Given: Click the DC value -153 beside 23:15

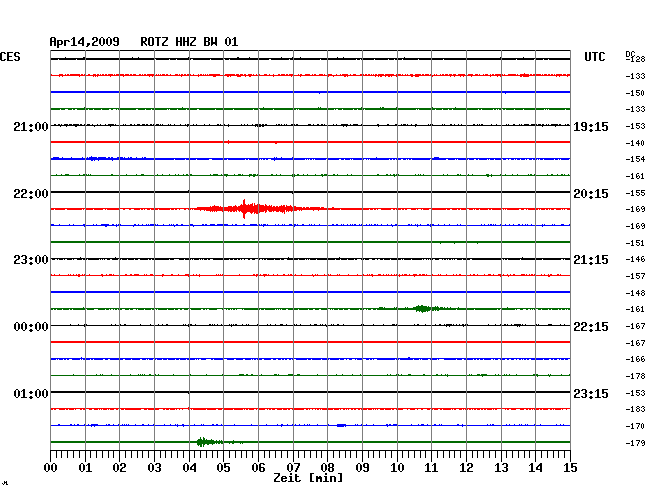Looking at the screenshot, I should tap(635, 393).
